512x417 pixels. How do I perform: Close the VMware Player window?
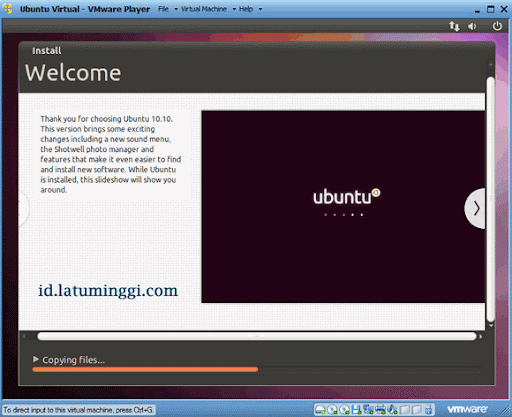tap(504, 9)
